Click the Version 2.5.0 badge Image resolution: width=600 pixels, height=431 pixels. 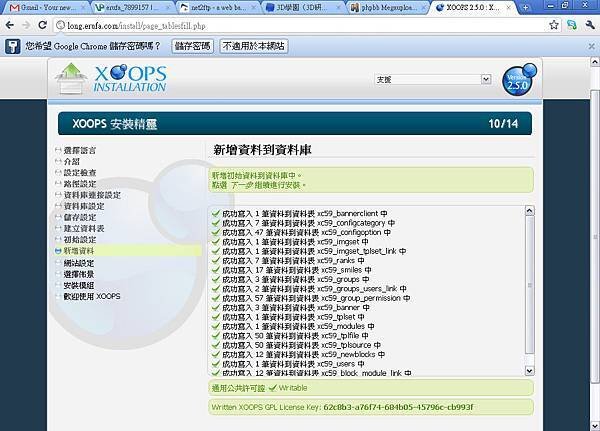click(x=519, y=80)
